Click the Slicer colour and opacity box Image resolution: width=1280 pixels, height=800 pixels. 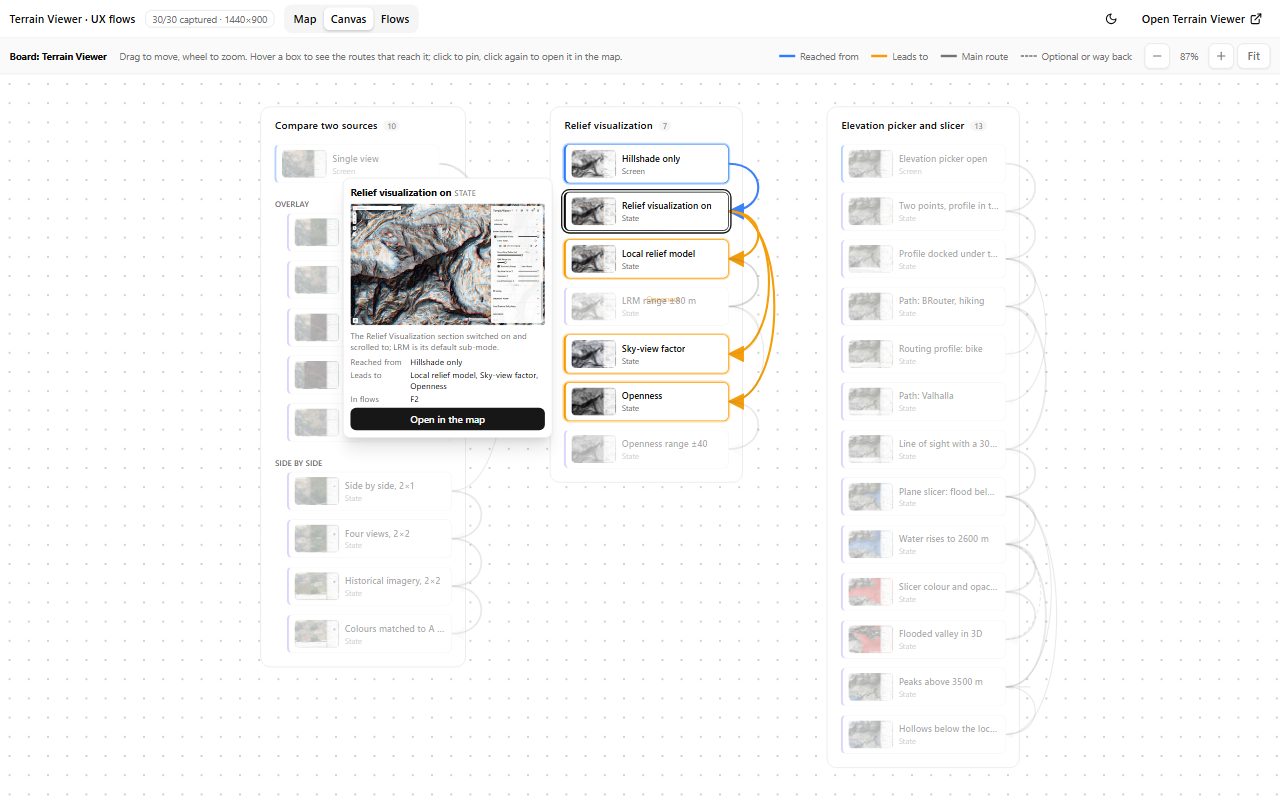click(x=923, y=591)
